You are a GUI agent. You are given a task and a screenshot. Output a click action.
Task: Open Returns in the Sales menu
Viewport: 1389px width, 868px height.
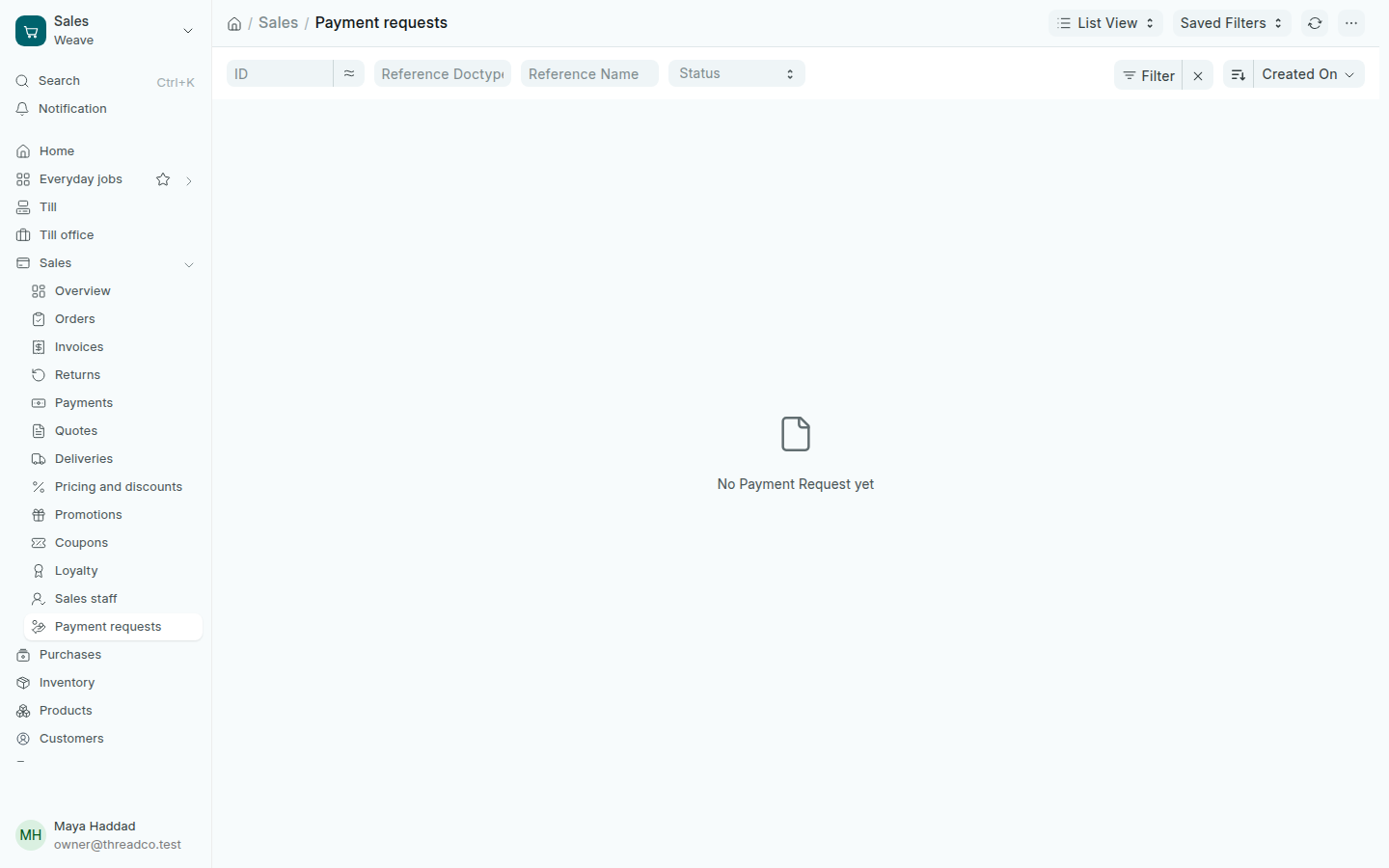(113, 375)
